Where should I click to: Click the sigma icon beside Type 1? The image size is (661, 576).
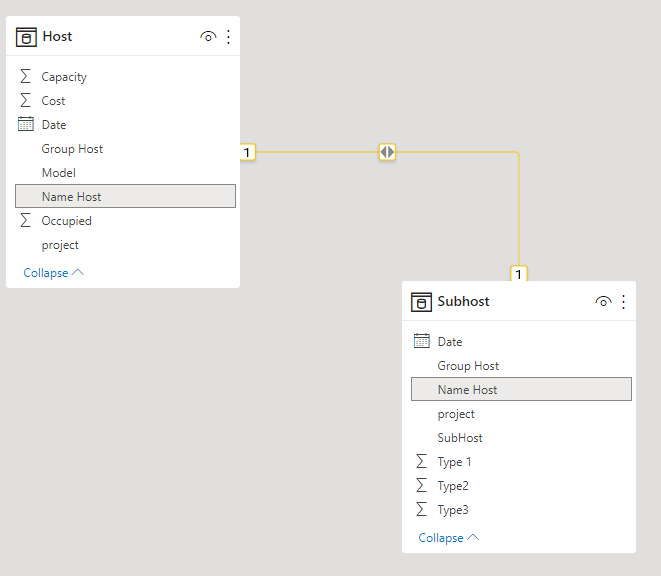(421, 461)
